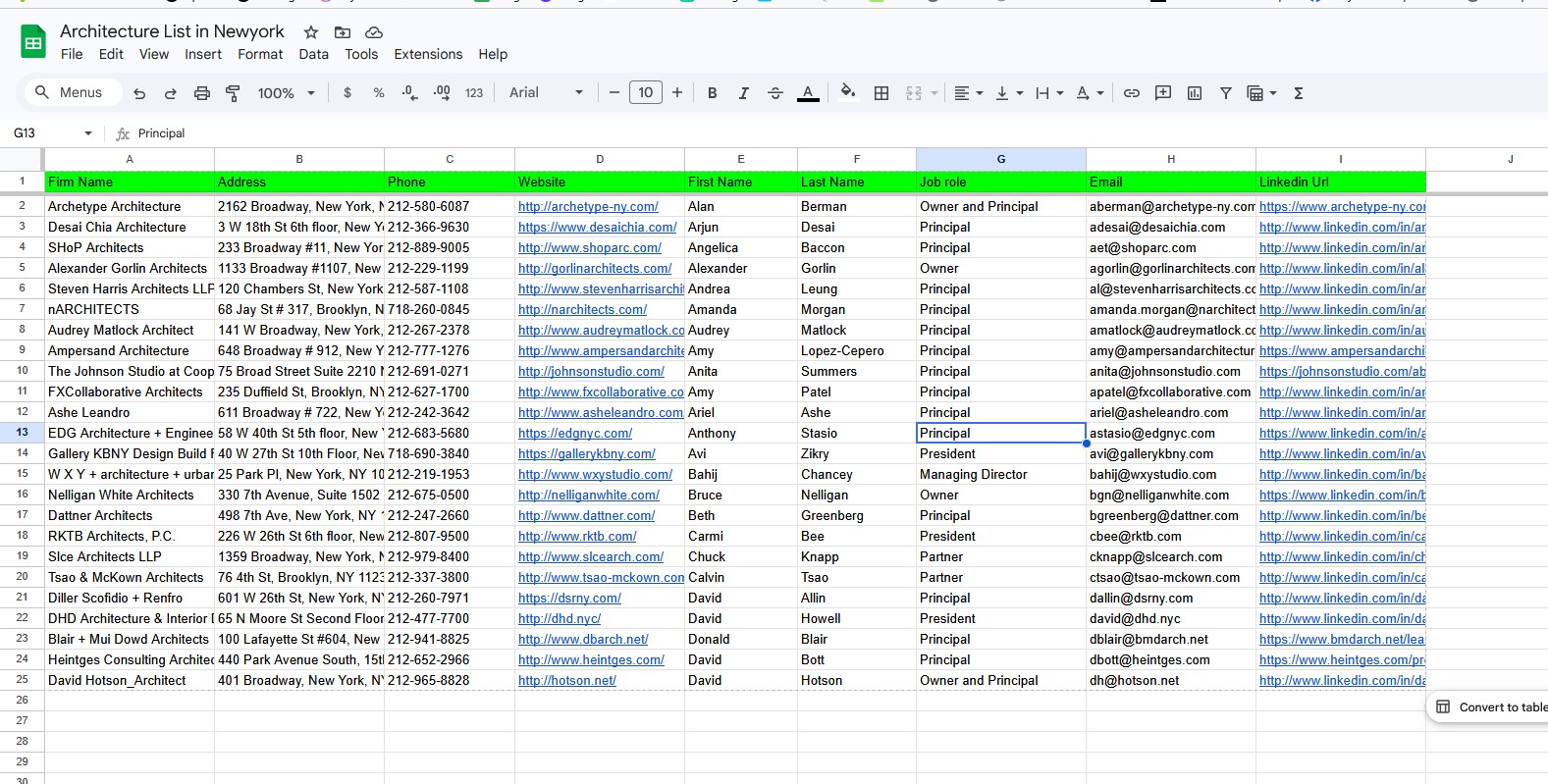The width and height of the screenshot is (1548, 784).
Task: Open the Edit menu
Action: click(x=111, y=54)
